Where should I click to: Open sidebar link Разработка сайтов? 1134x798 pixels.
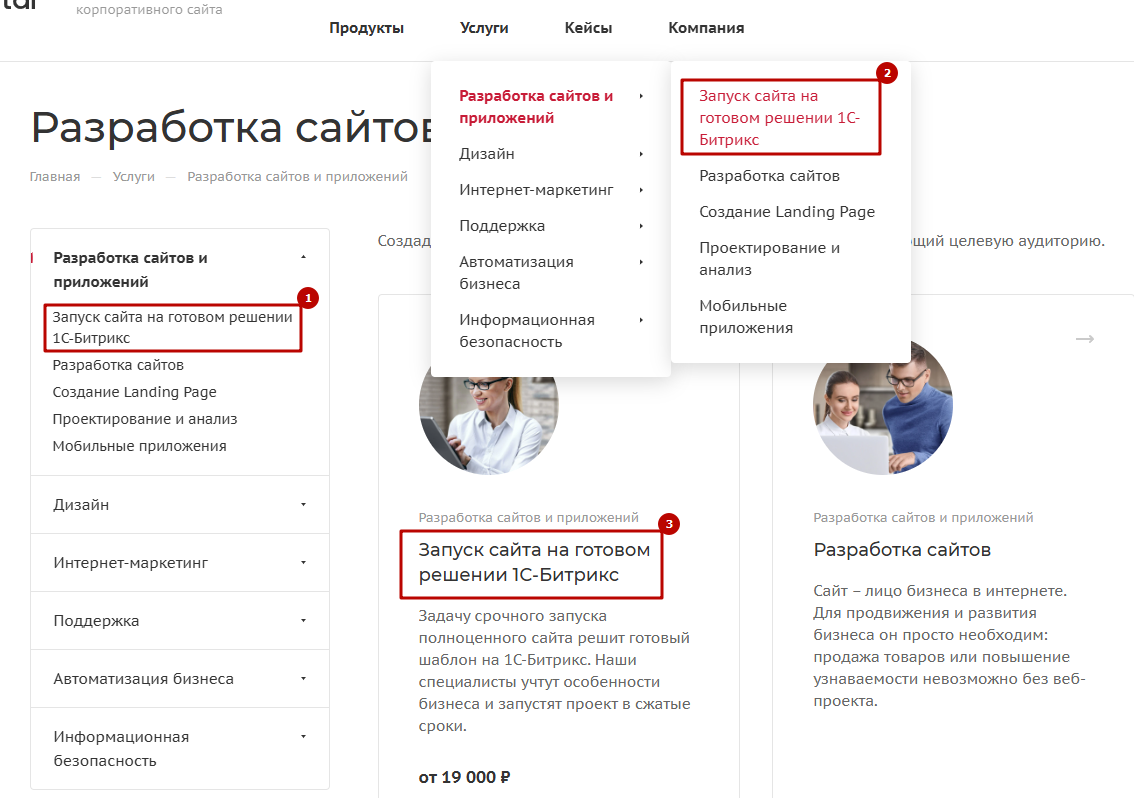tap(118, 365)
